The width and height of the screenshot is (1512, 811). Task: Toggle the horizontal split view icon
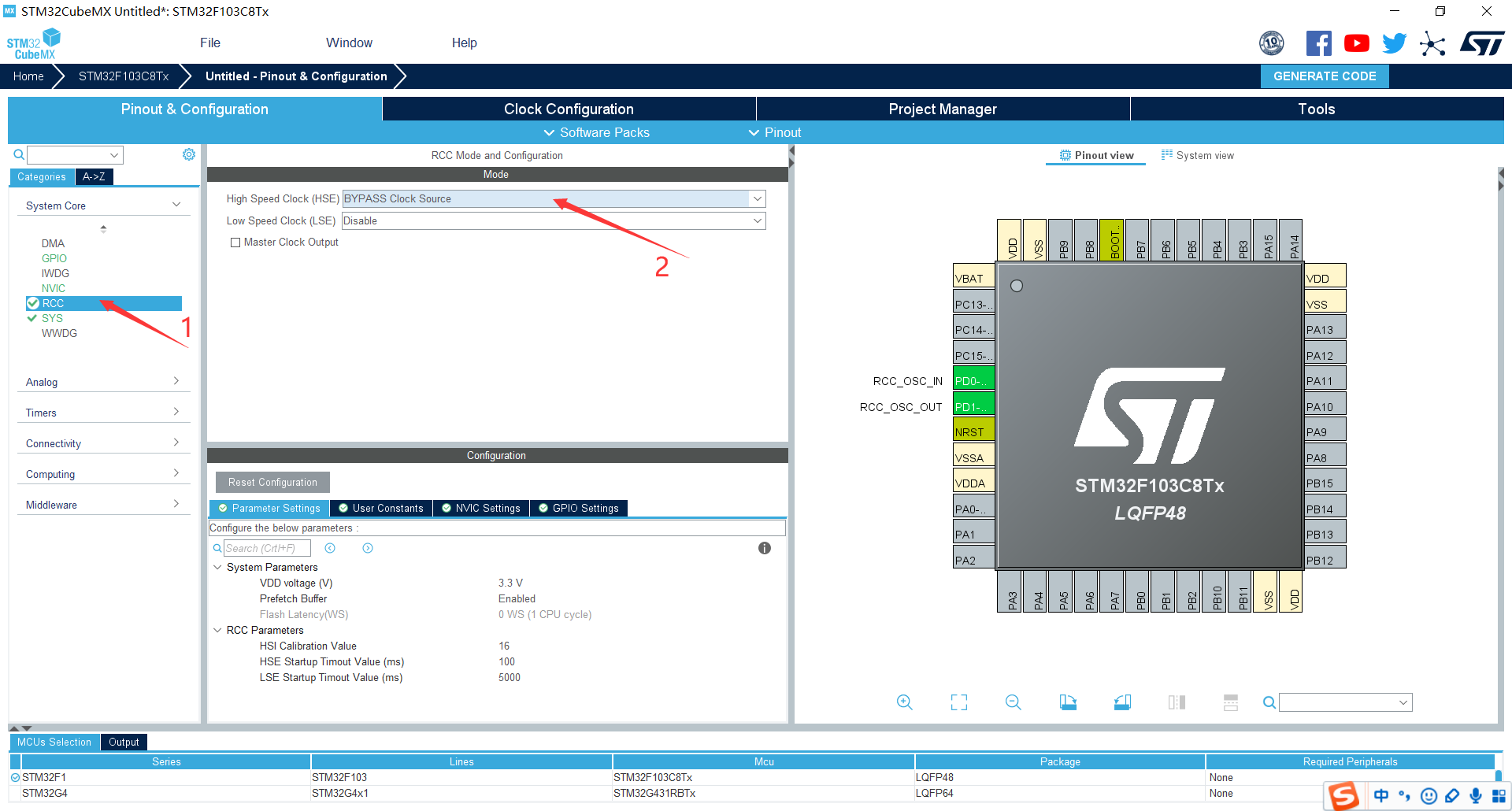[x=1231, y=702]
